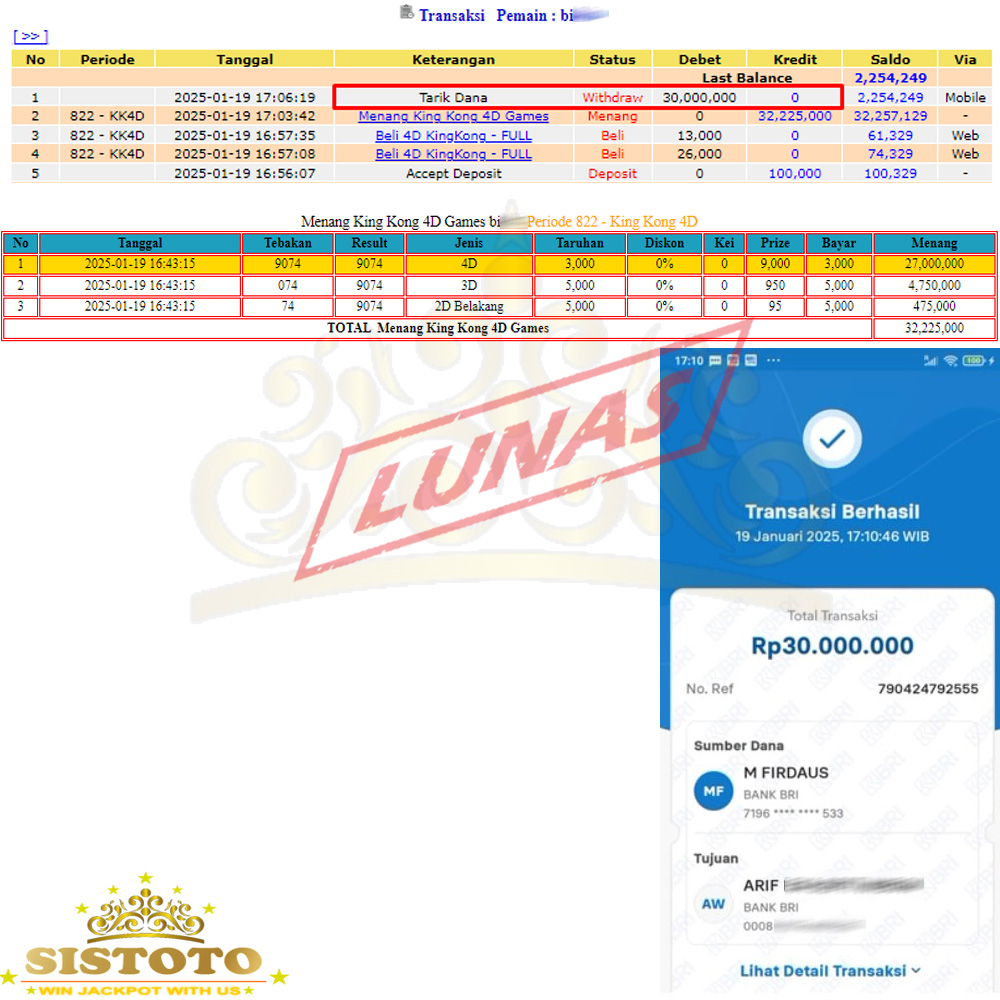Tap the signal strength icon in the status bar
The width and height of the screenshot is (1000, 1000).
pyautogui.click(x=931, y=360)
